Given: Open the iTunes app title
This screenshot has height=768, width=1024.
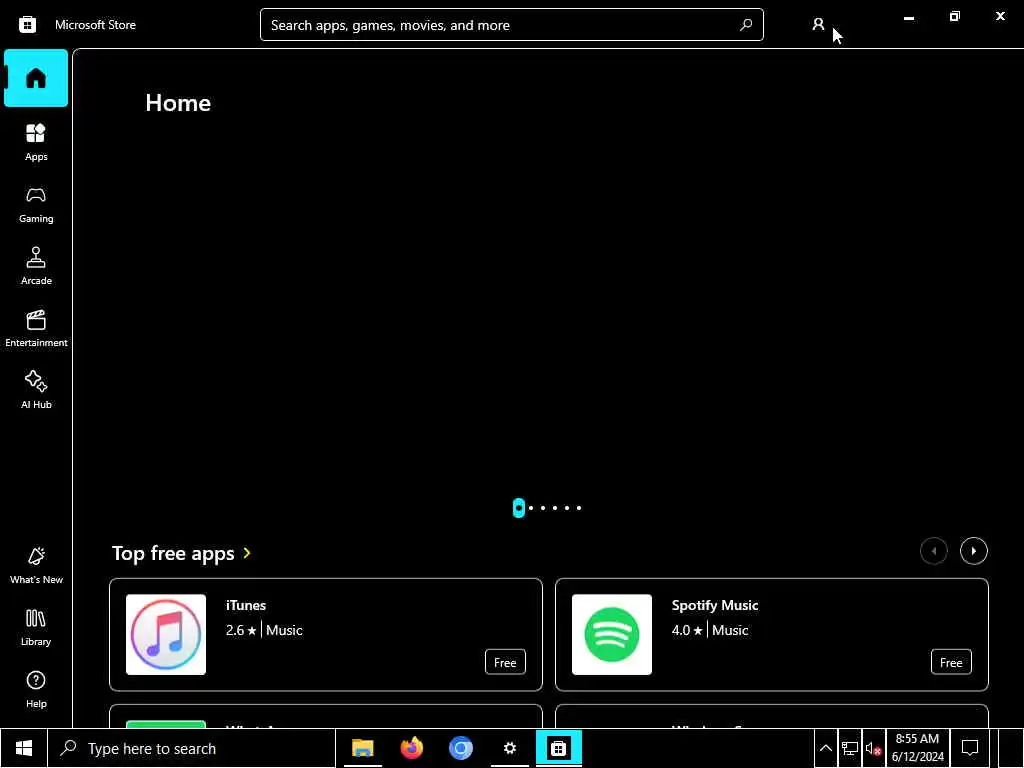Looking at the screenshot, I should (246, 605).
